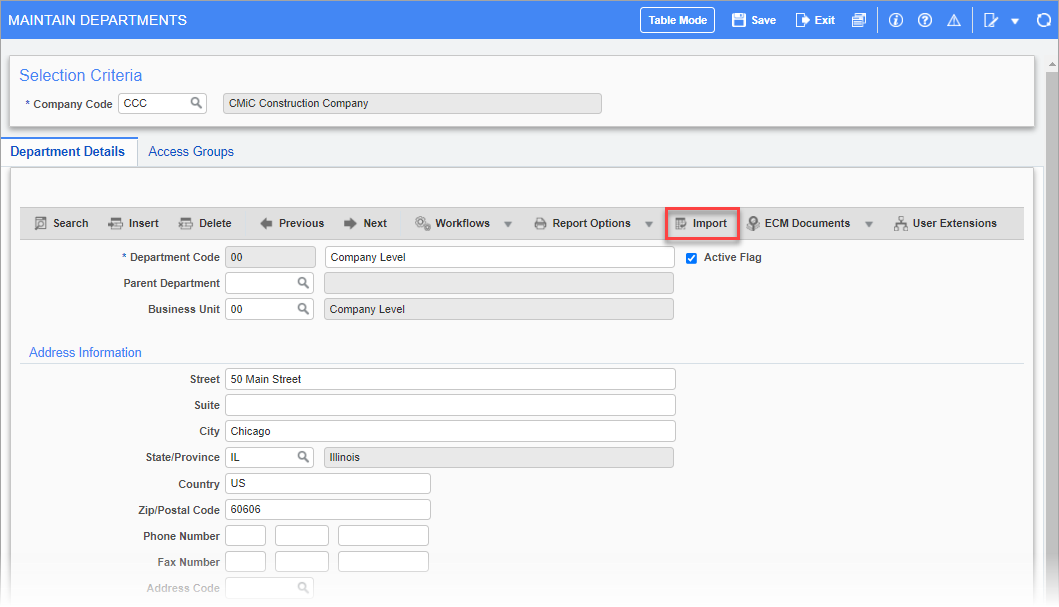Open the help question mark icon
This screenshot has width=1059, height=607.
(925, 20)
